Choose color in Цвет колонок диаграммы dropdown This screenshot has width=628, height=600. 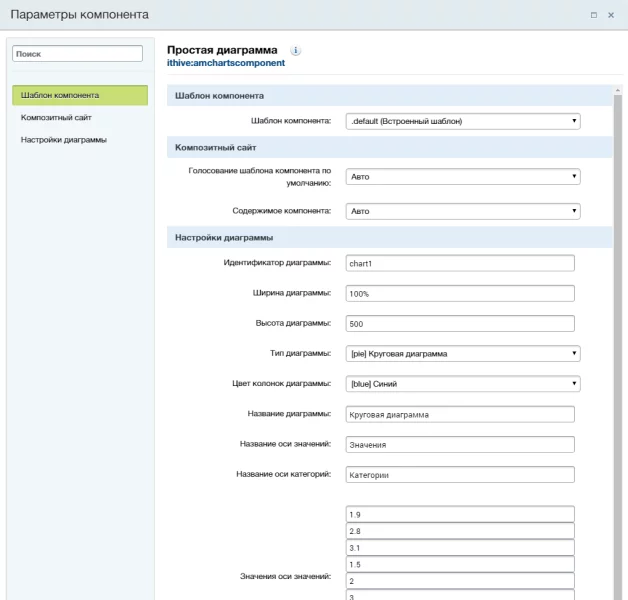pos(462,383)
